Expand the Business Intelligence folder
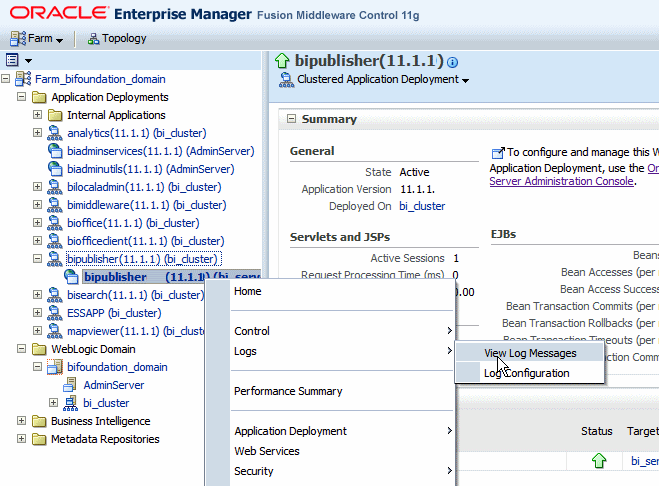 click(21, 421)
